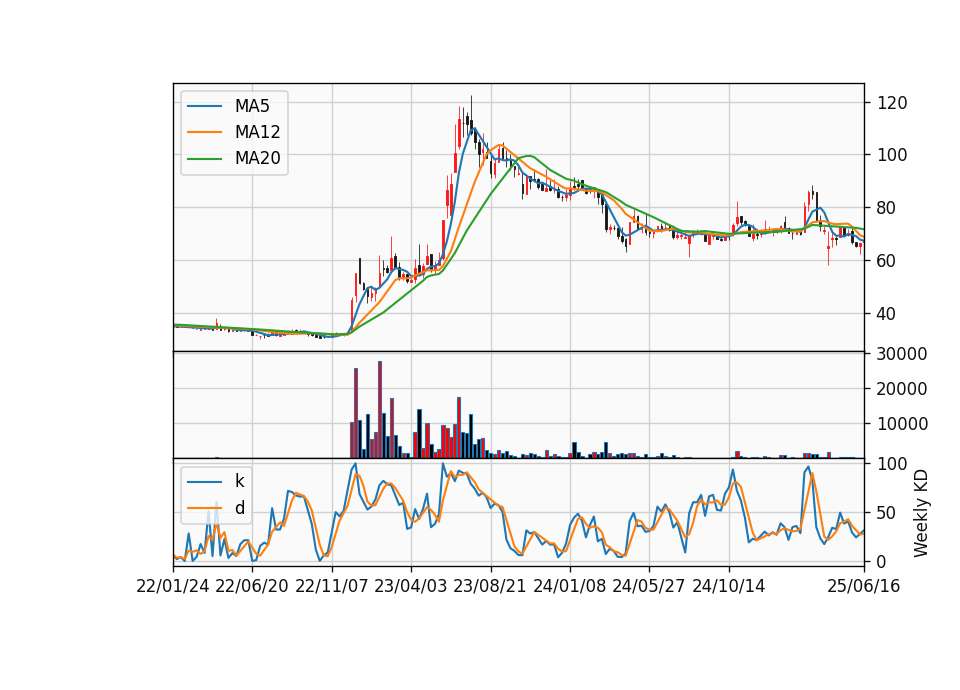Click the 30000 volume axis tick

point(902,354)
